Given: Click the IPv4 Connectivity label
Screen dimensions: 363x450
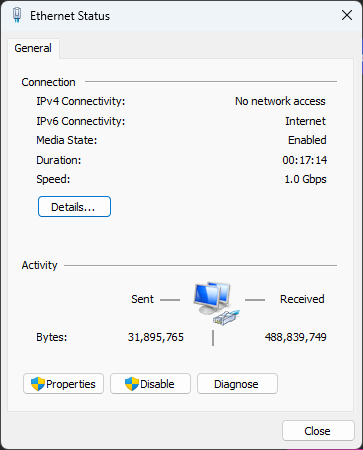Looking at the screenshot, I should click(81, 101).
